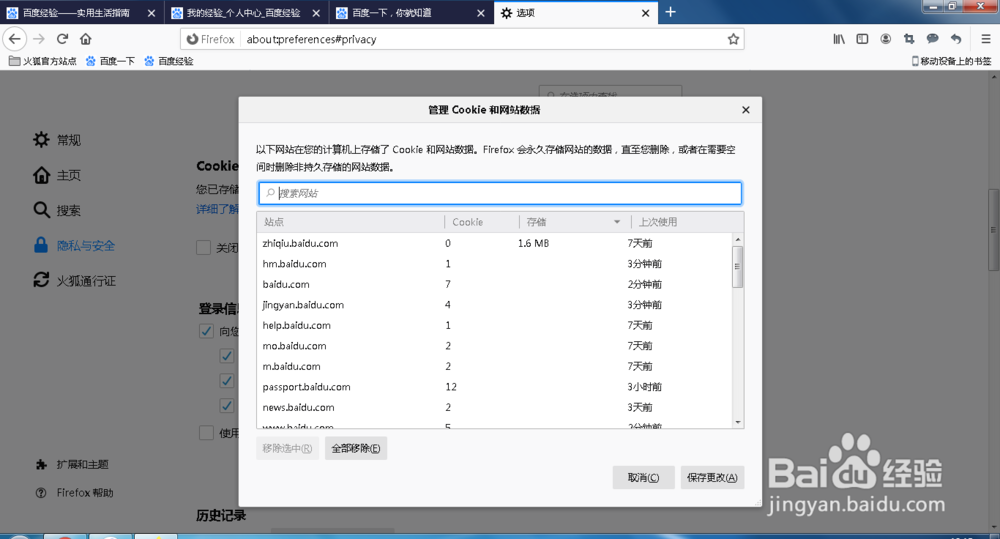The image size is (1000, 539).
Task: Select hm.baidu.com row
Action: click(x=495, y=263)
